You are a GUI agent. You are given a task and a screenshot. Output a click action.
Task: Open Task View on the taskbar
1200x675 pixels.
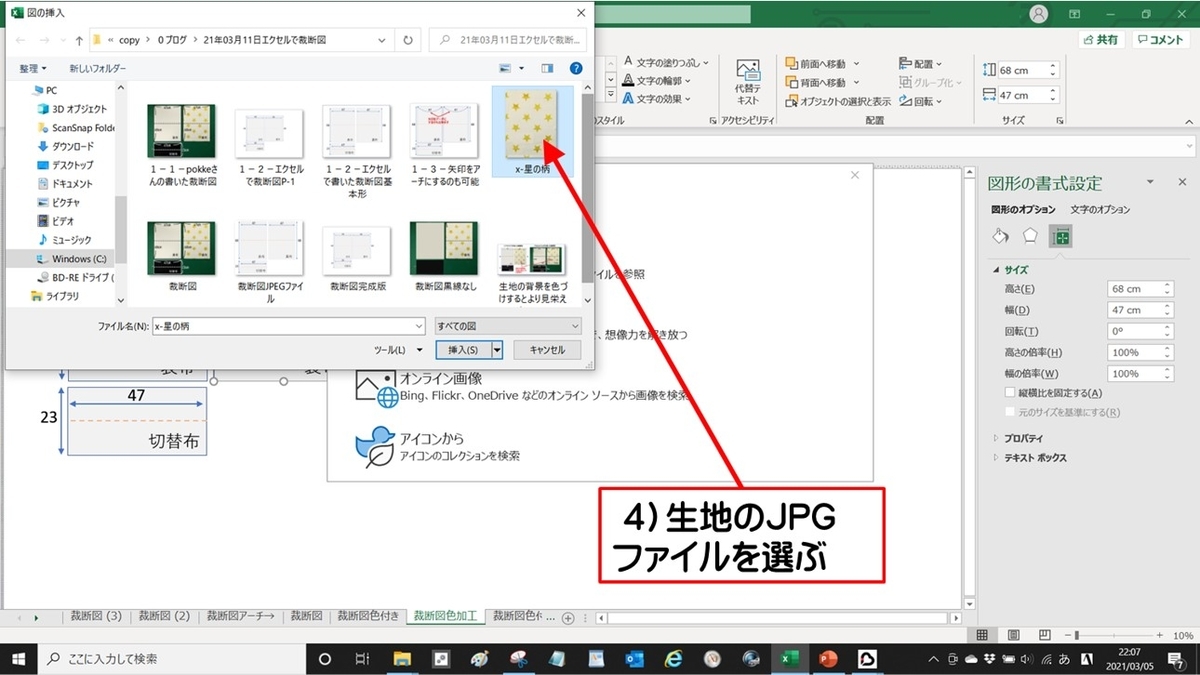(363, 659)
